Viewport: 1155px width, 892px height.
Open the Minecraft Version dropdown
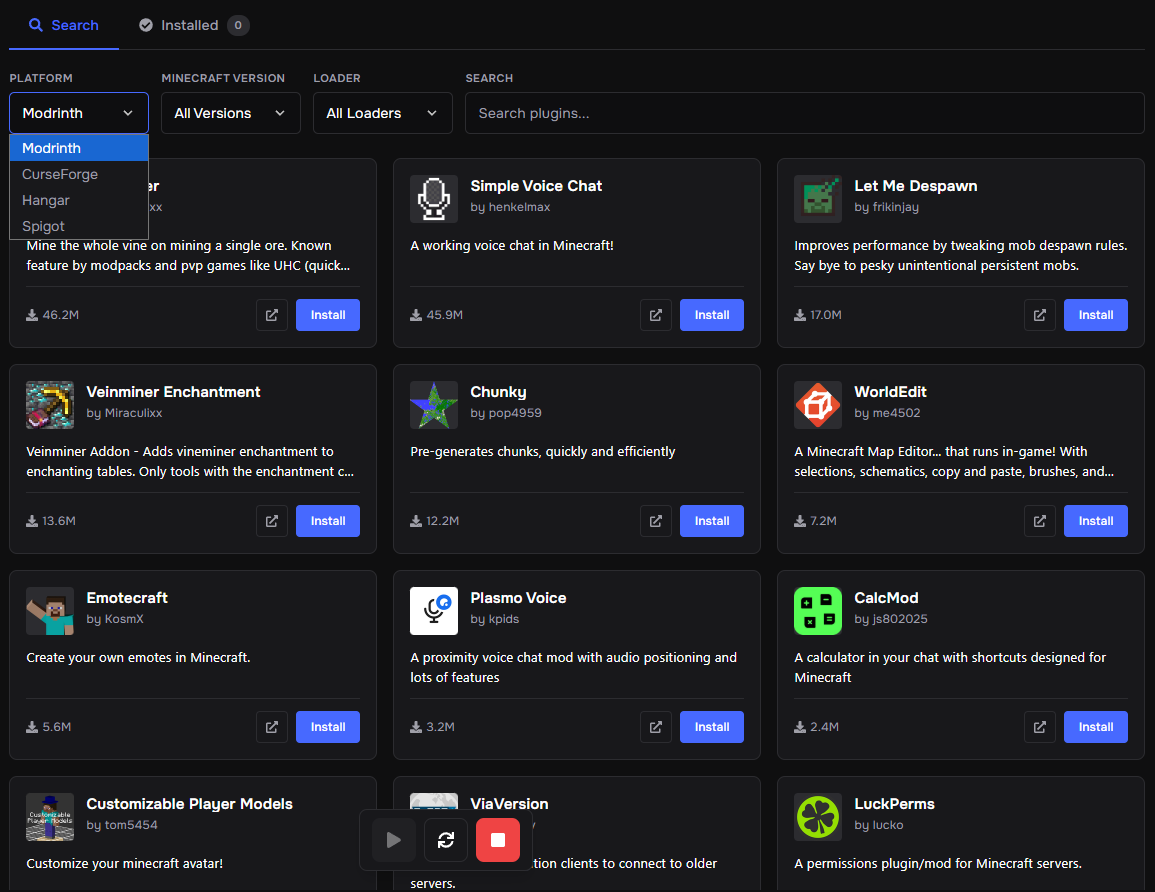[x=231, y=113]
